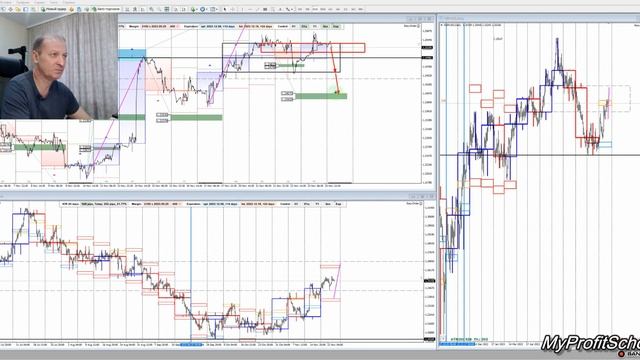This screenshot has width=640, height=360.
Task: Select the vertical line drawing tool
Action: tap(242, 9)
